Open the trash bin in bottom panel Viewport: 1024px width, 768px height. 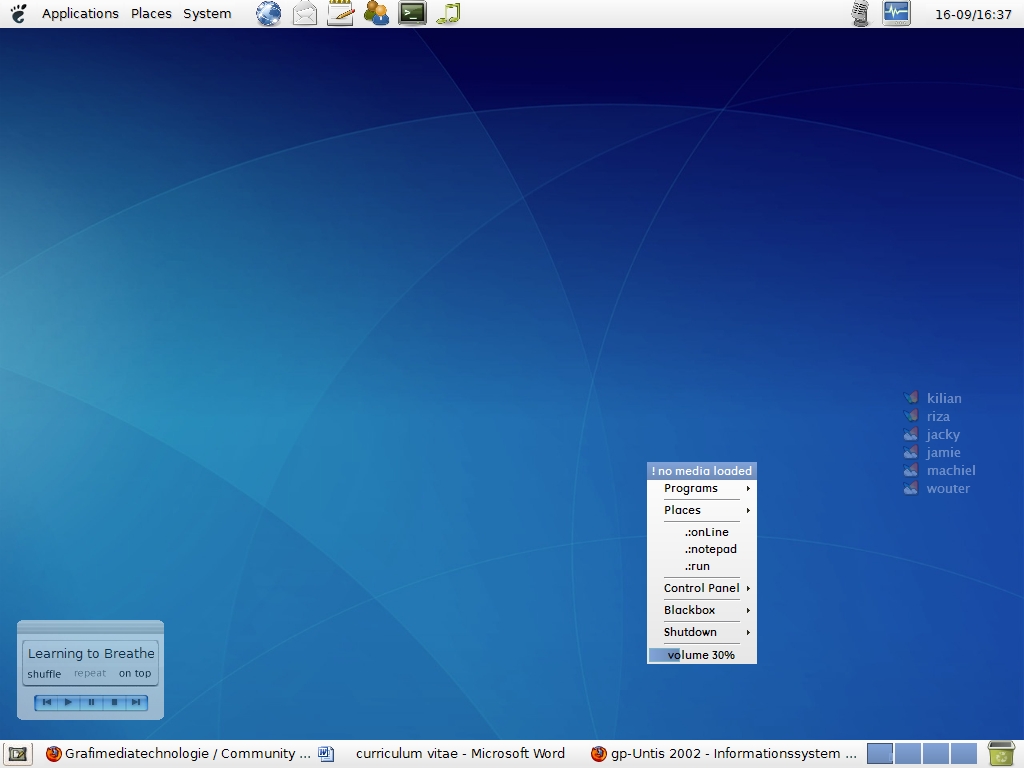tap(1001, 753)
